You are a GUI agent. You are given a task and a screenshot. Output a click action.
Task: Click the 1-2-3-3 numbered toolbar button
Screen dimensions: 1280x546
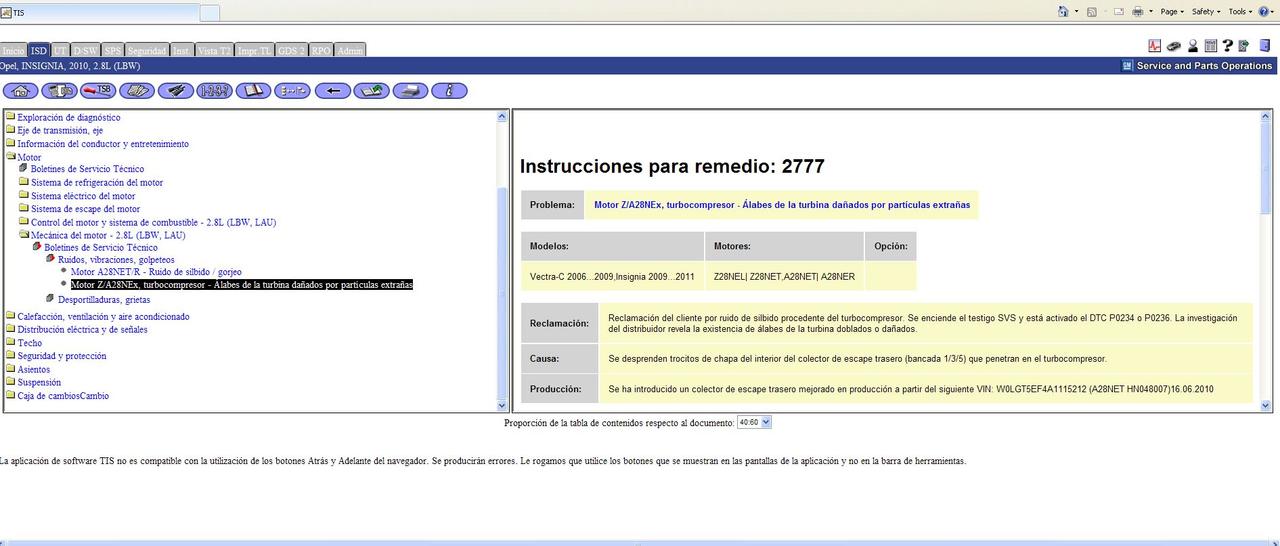(x=214, y=91)
